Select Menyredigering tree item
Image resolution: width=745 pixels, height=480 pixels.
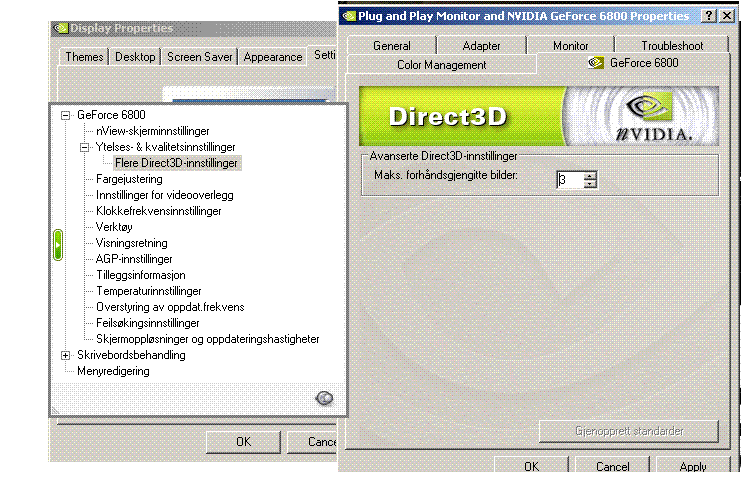(x=113, y=371)
